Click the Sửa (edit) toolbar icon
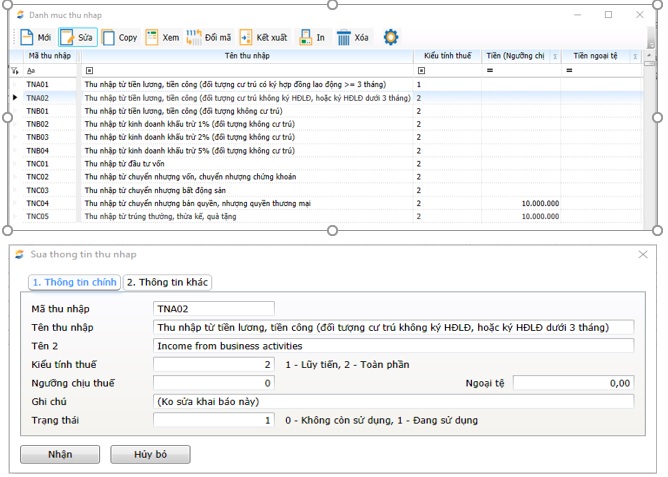668x477 pixels. coord(67,38)
